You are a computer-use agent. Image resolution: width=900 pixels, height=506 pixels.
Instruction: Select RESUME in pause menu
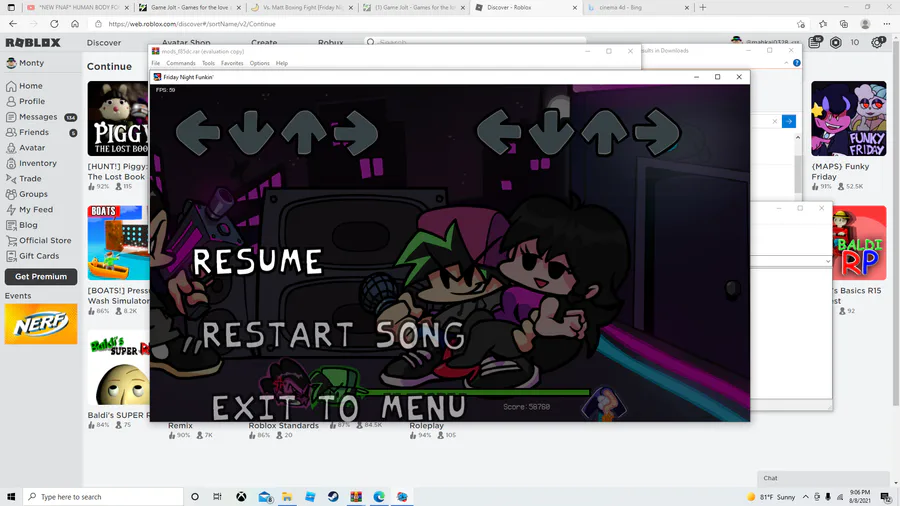[257, 262]
